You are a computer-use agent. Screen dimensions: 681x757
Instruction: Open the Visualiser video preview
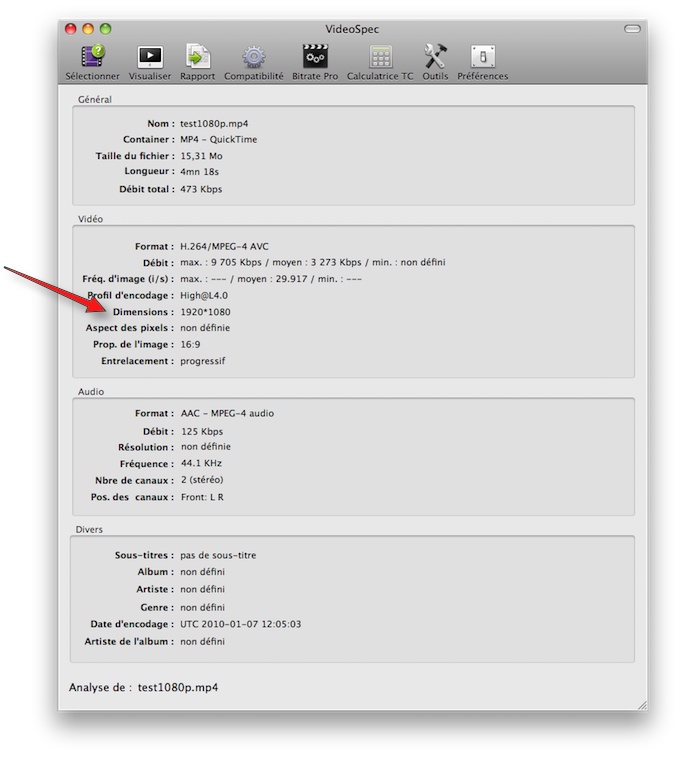(x=150, y=57)
